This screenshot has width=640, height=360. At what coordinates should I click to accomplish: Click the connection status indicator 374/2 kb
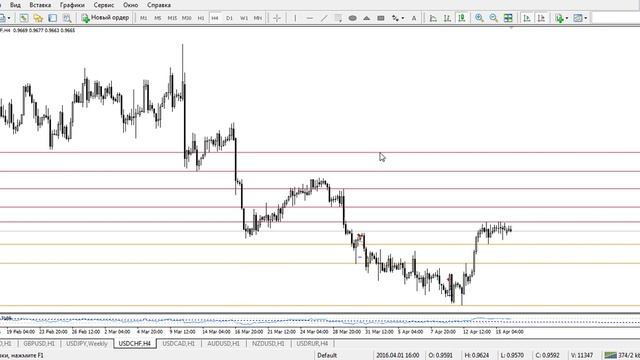coord(622,355)
